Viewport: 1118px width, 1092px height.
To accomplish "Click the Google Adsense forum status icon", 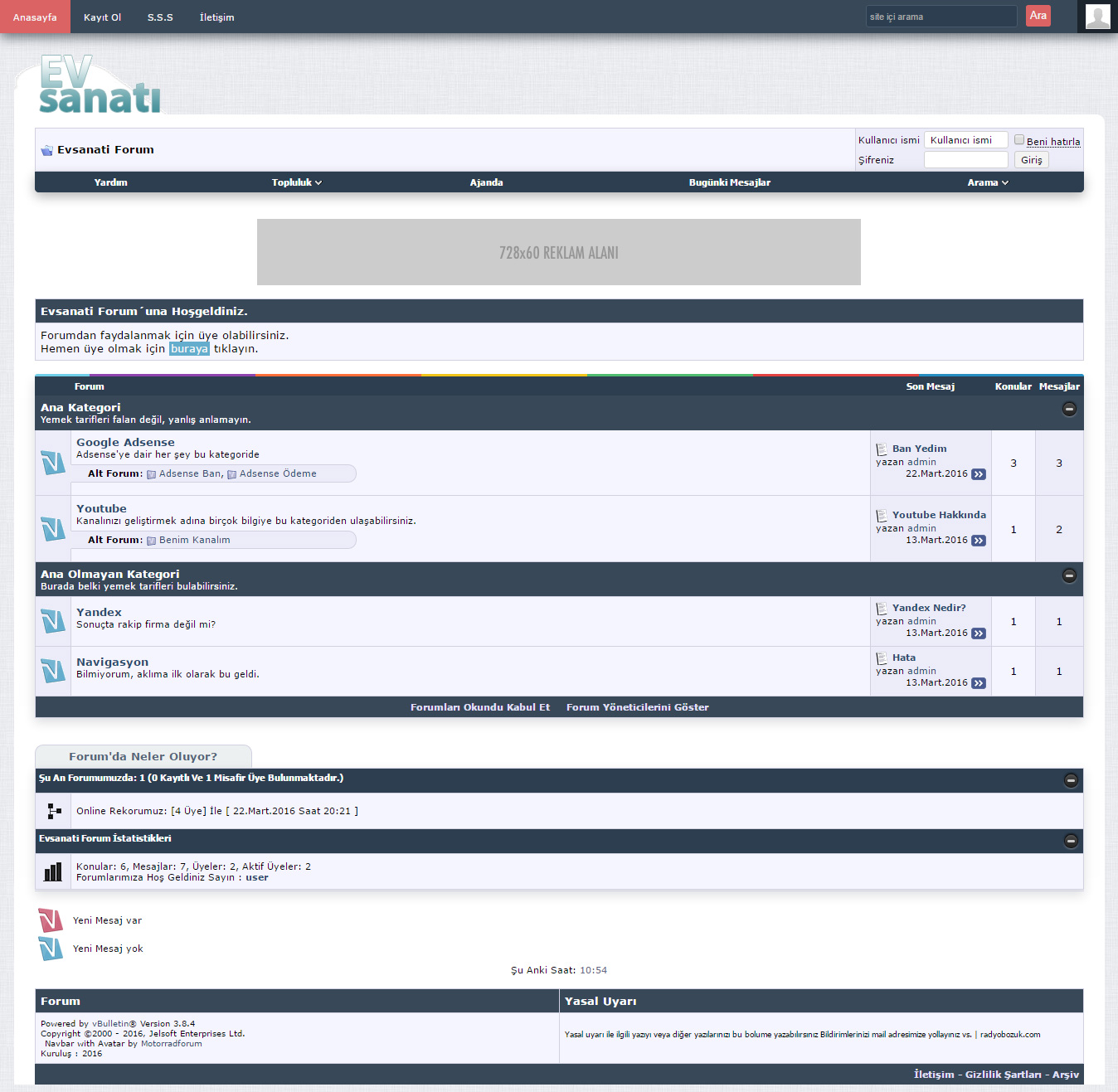I will tap(53, 463).
